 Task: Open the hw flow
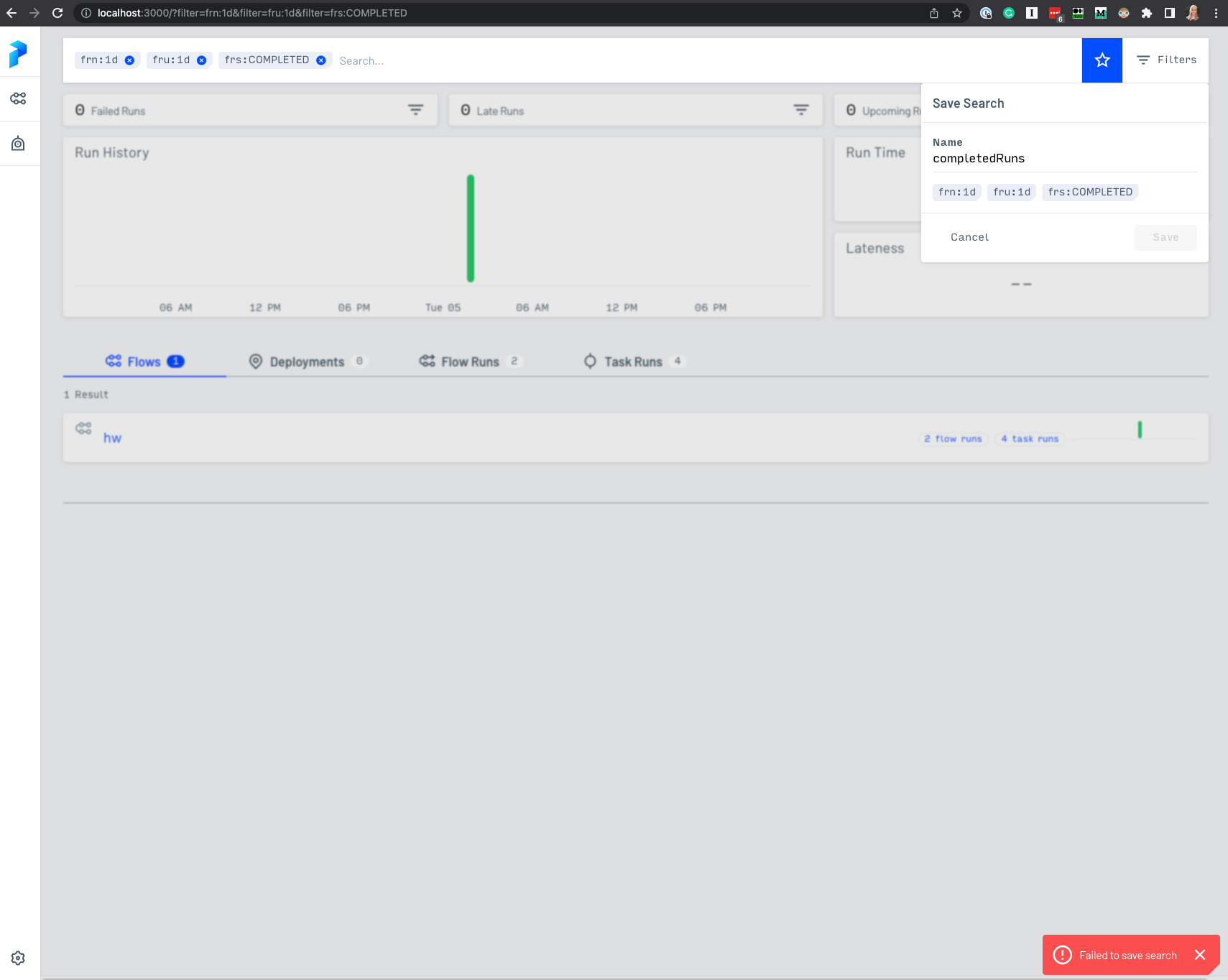pos(112,437)
